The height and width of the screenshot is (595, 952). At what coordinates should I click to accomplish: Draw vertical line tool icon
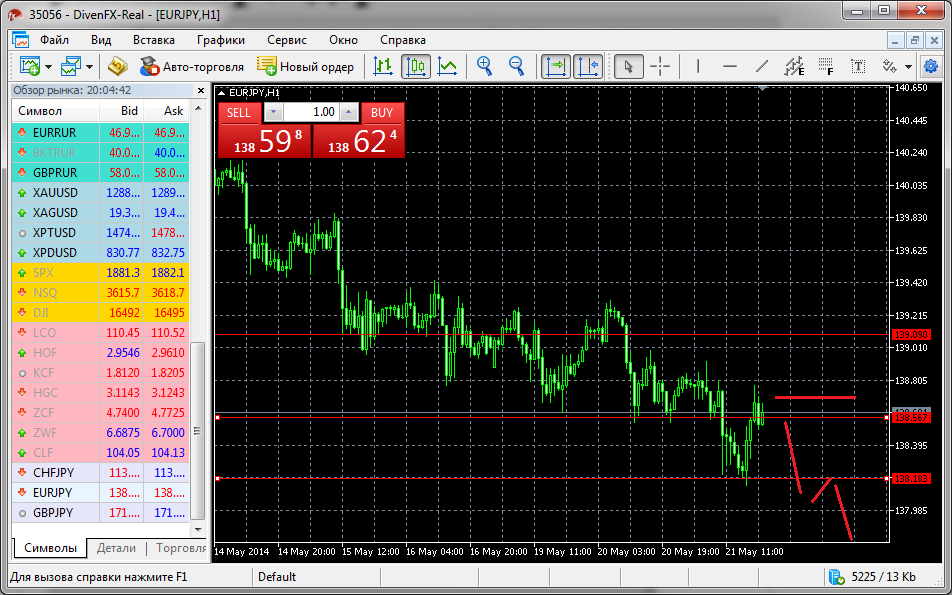point(698,66)
